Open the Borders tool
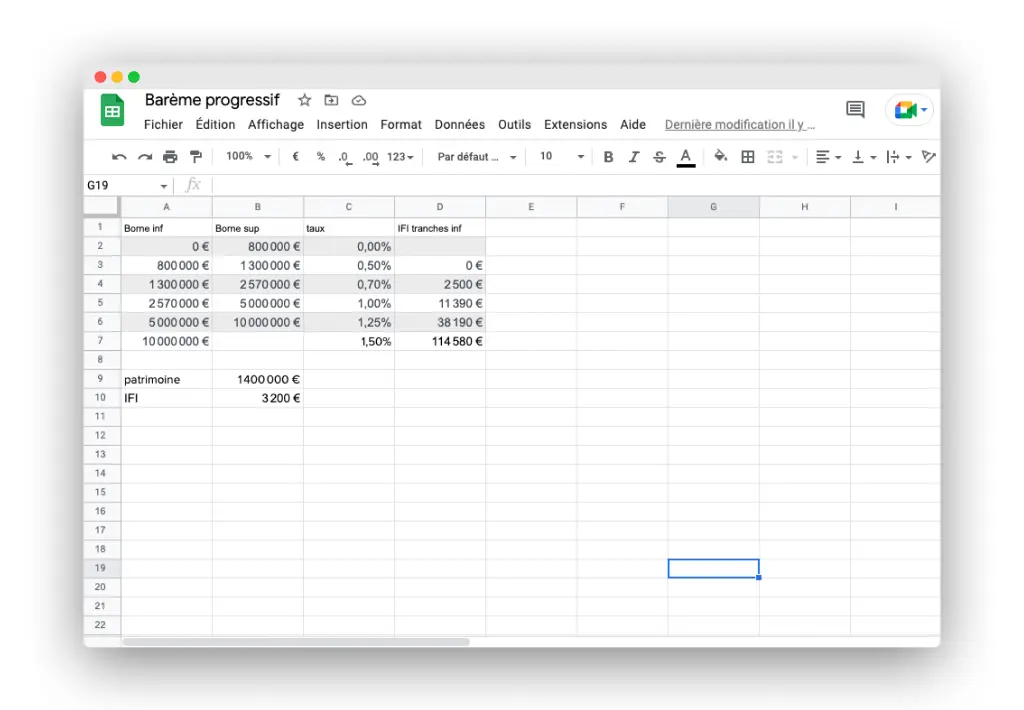Image resolution: width=1024 pixels, height=710 pixels. click(x=748, y=157)
